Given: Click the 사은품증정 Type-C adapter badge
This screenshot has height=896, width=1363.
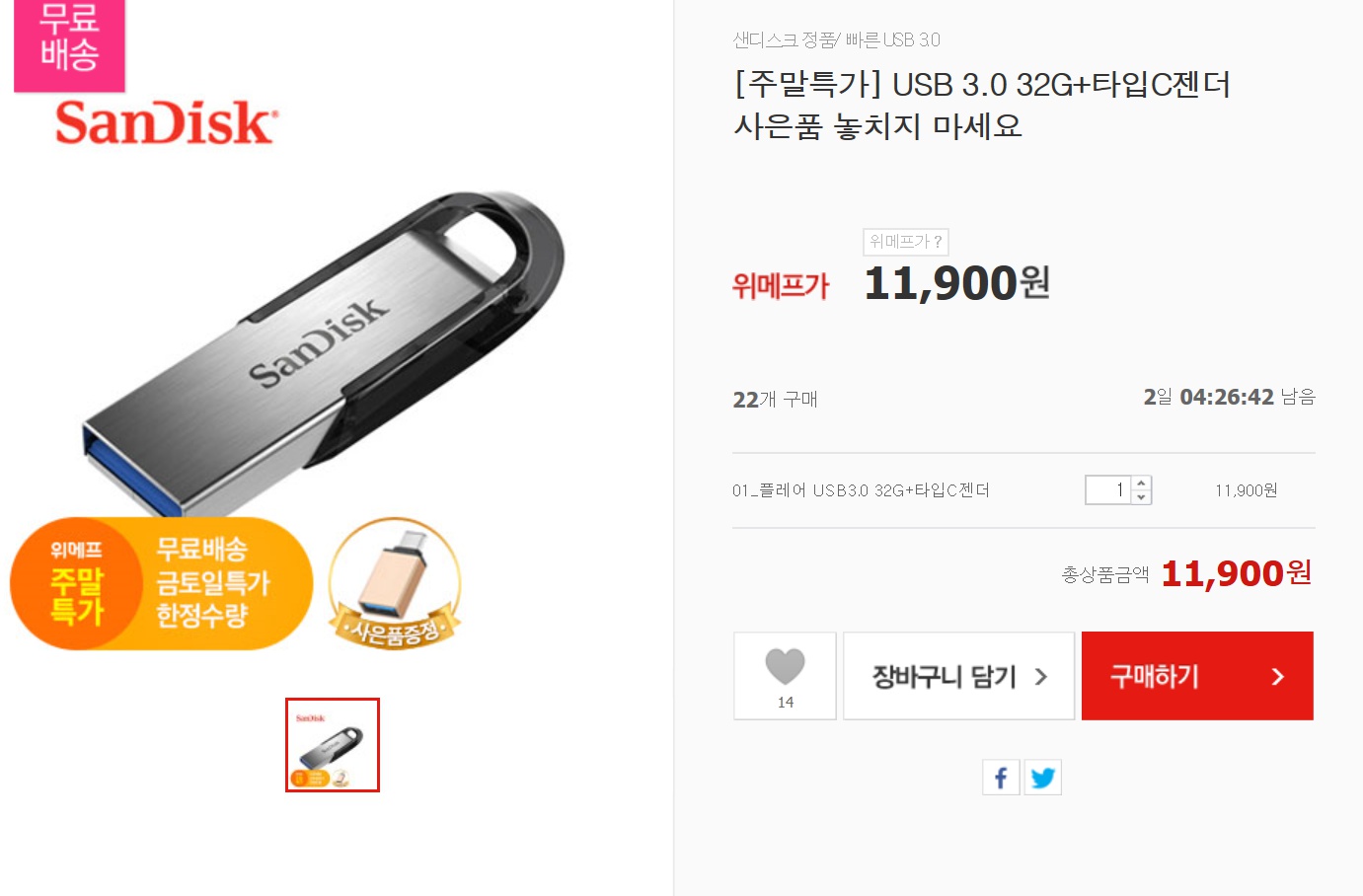Looking at the screenshot, I should 395,583.
